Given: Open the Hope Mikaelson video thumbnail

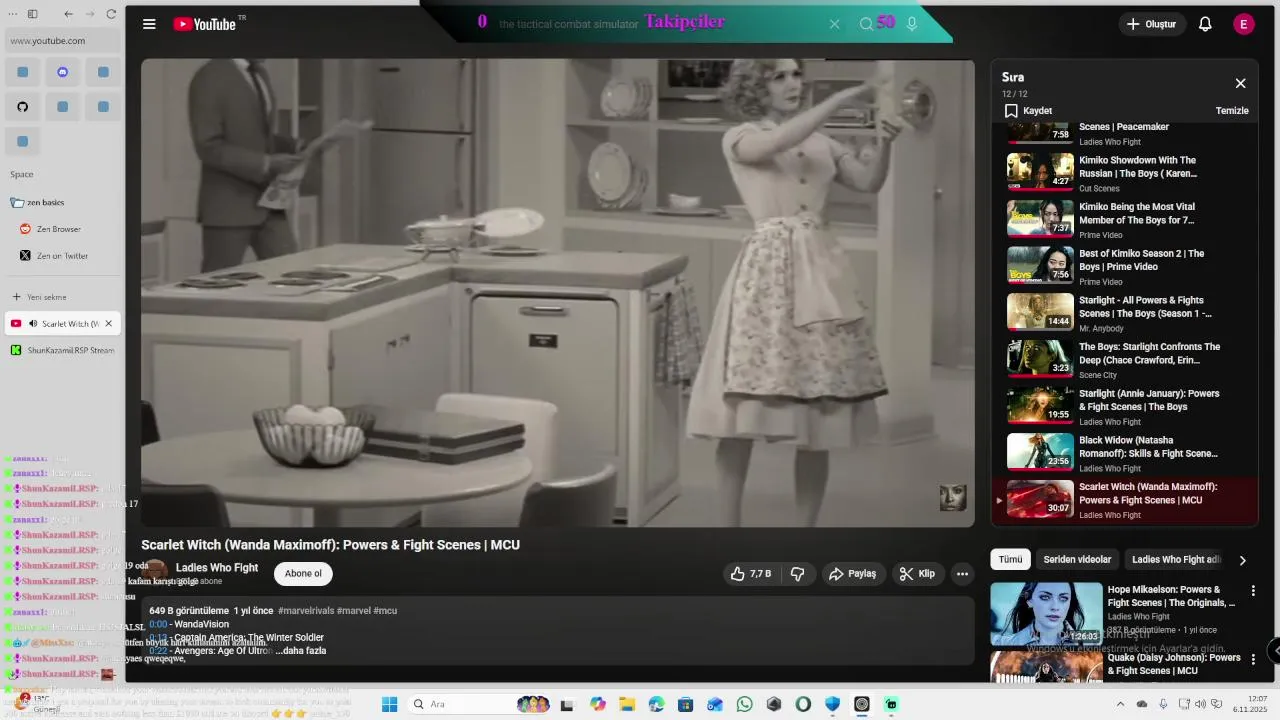Looking at the screenshot, I should 1046,613.
